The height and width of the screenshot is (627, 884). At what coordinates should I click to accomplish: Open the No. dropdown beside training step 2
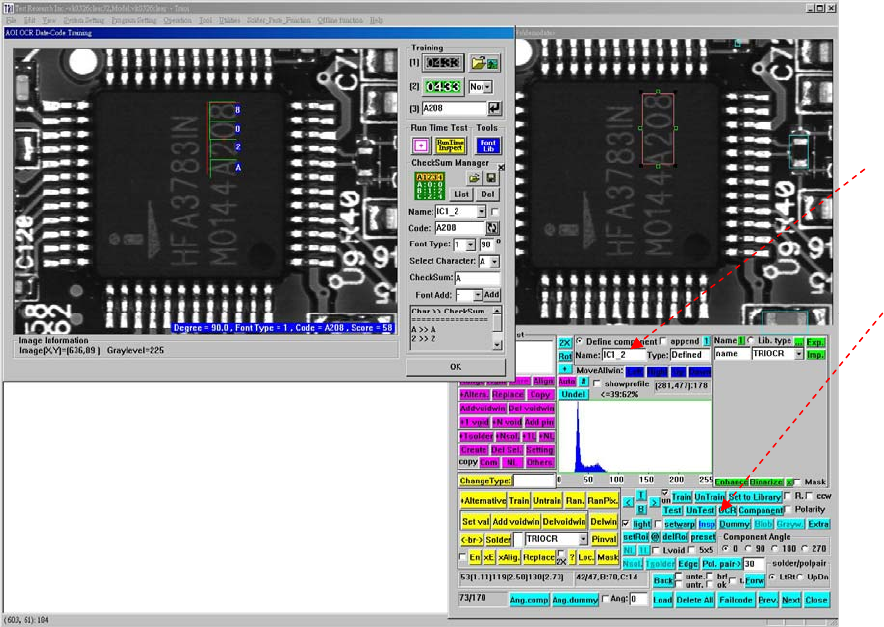point(487,87)
